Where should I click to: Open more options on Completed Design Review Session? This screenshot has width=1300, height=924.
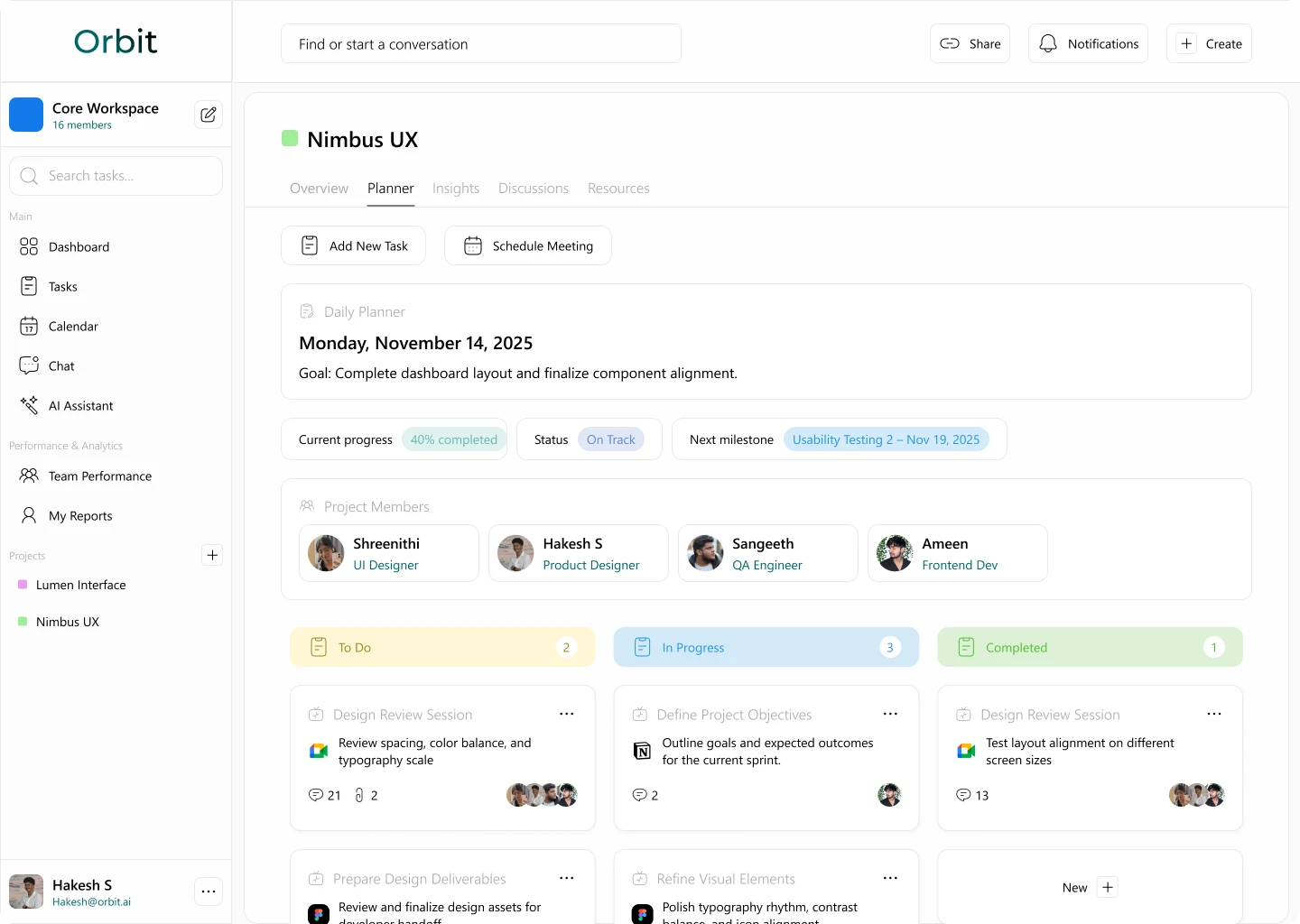point(1214,714)
